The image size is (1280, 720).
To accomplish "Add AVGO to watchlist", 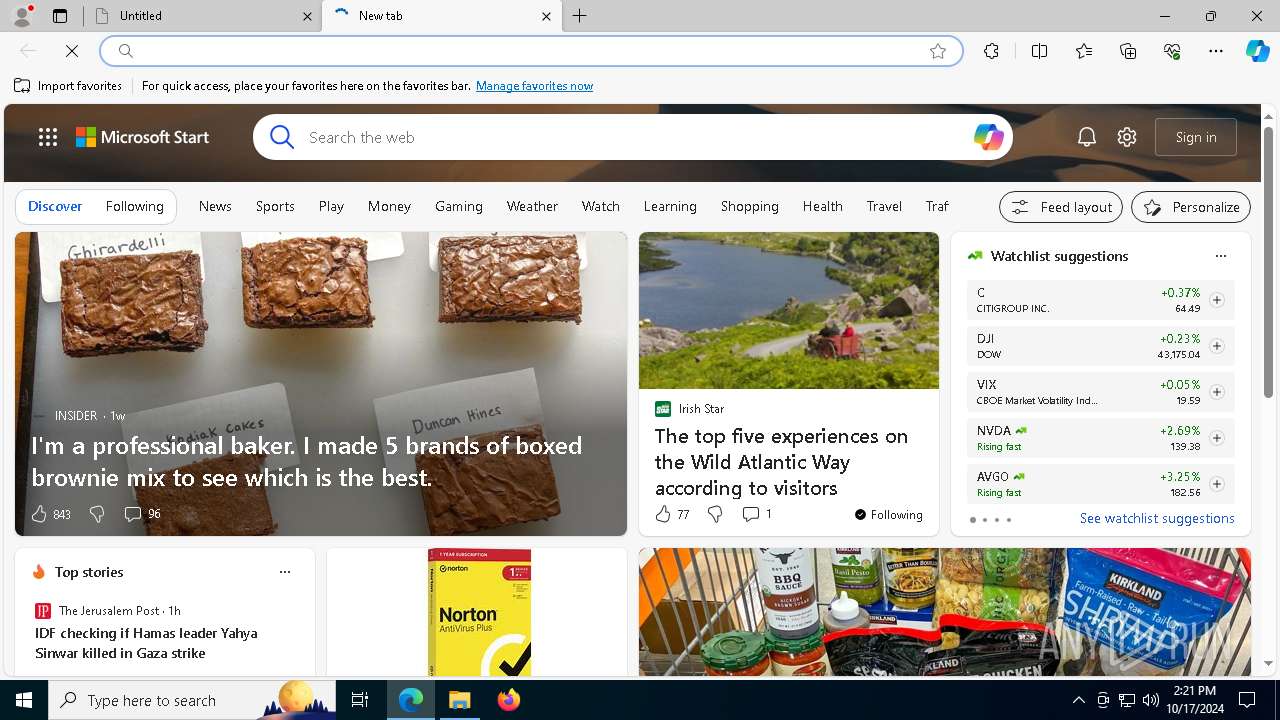I will click(x=1216, y=484).
